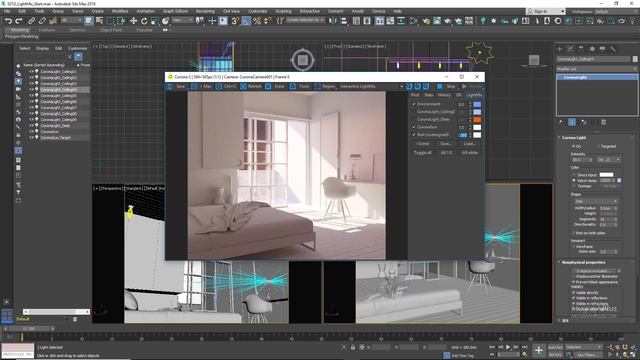Screen dimensions: 640x360
Task: Click the Stop render button
Action: pyautogui.click(x=447, y=87)
